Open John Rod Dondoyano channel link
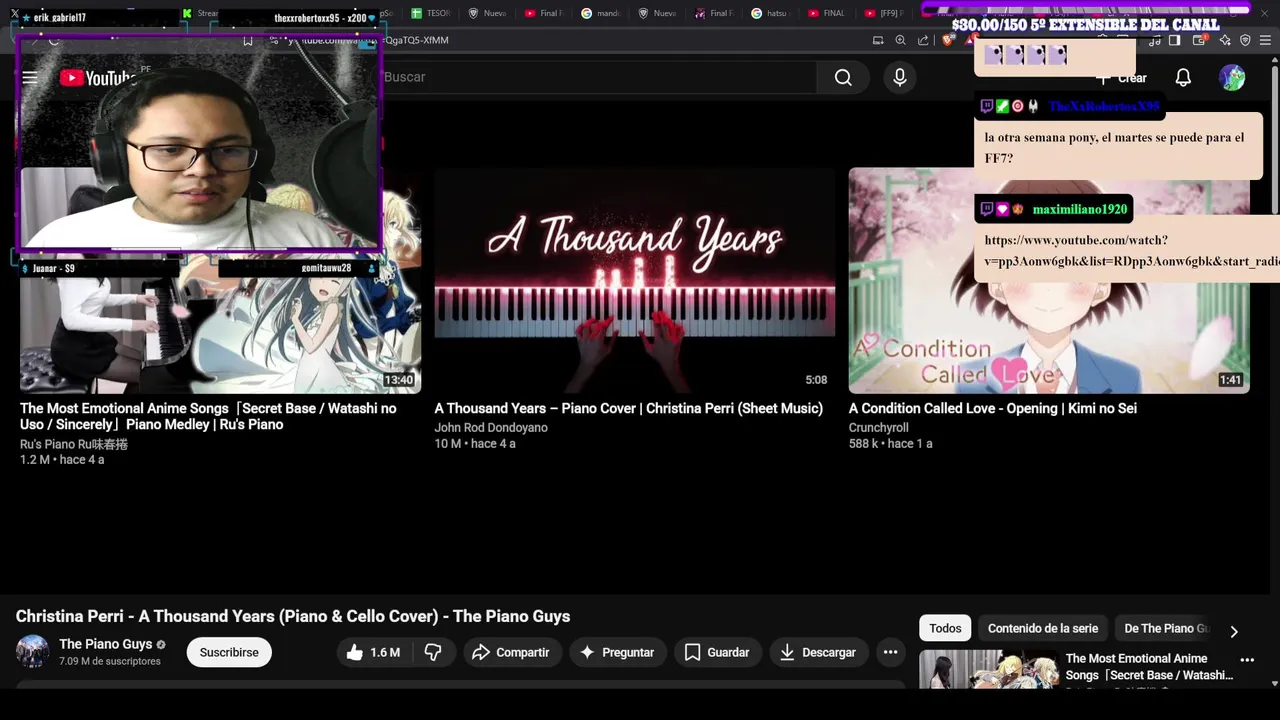This screenshot has width=1280, height=720. coord(491,428)
